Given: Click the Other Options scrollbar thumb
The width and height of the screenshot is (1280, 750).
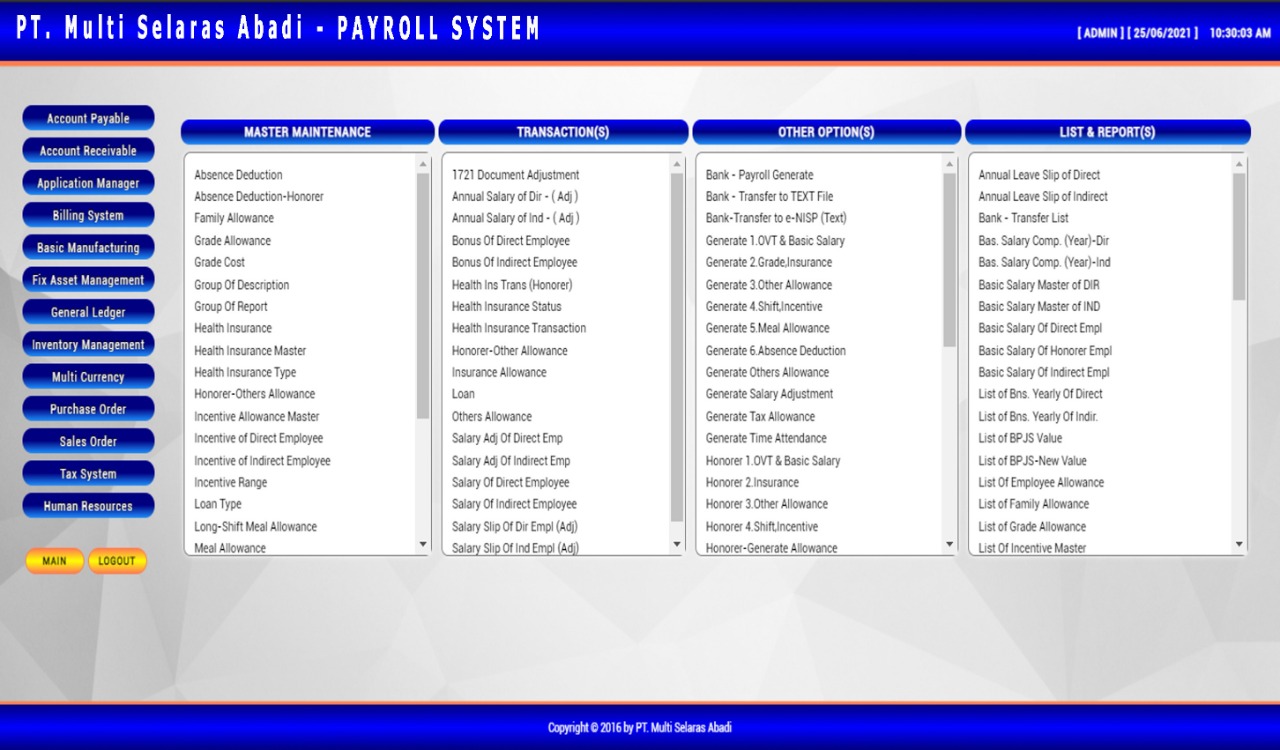Looking at the screenshot, I should click(950, 260).
